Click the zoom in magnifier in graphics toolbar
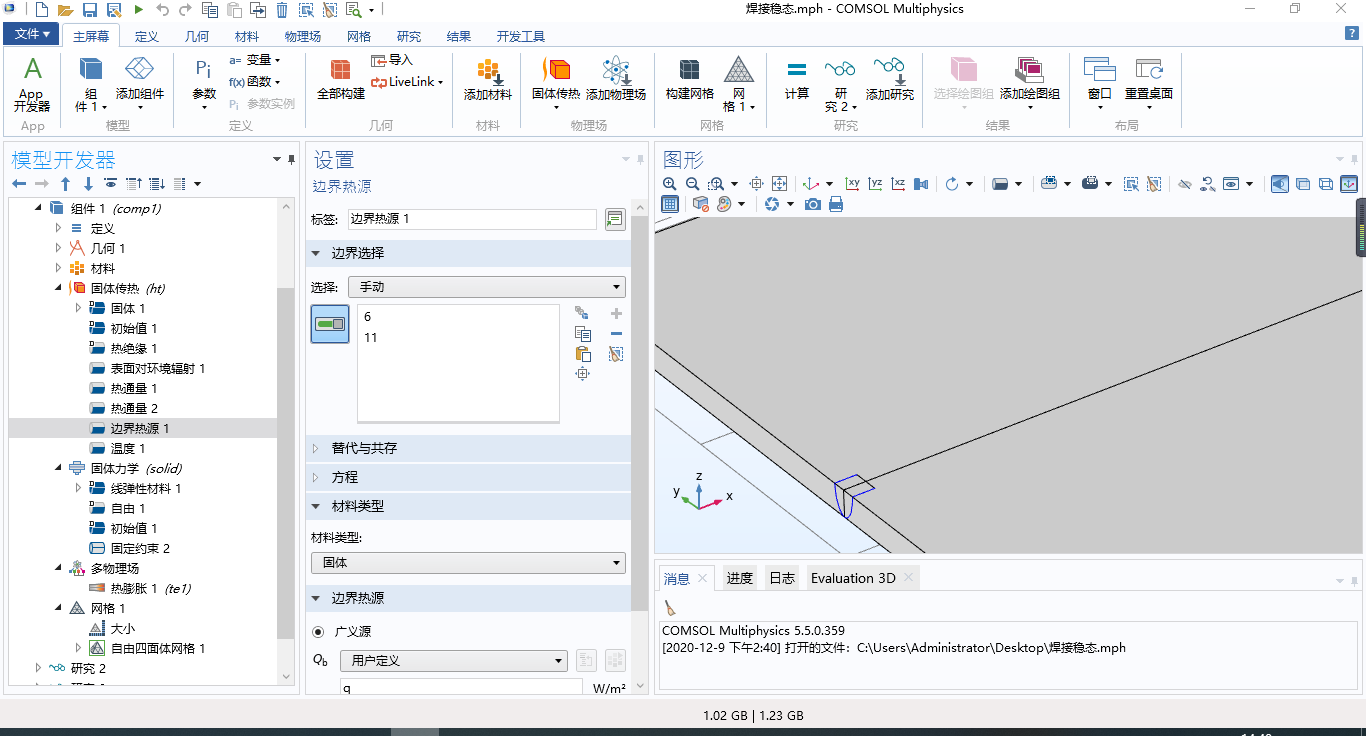Image resolution: width=1366 pixels, height=736 pixels. point(670,184)
